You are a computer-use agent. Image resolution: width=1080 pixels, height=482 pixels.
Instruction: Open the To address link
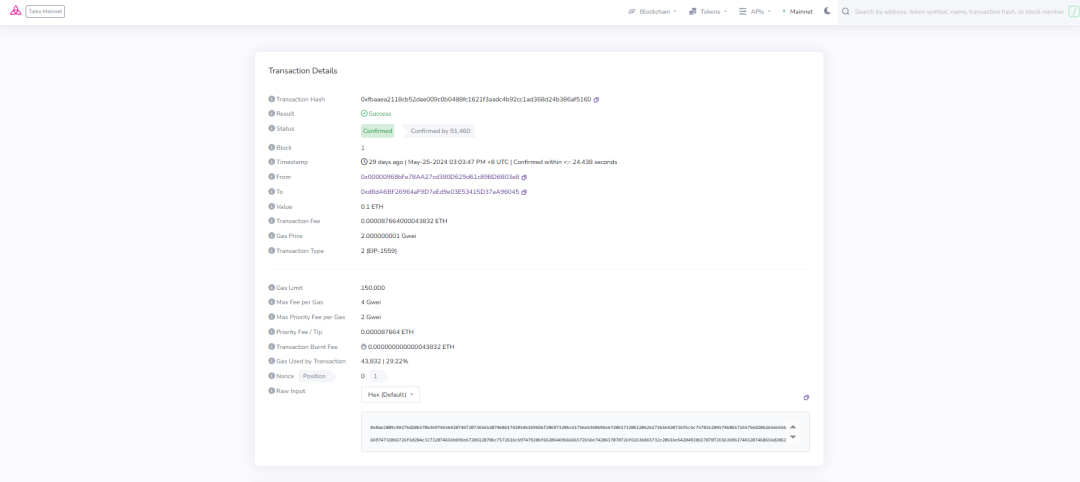439,192
